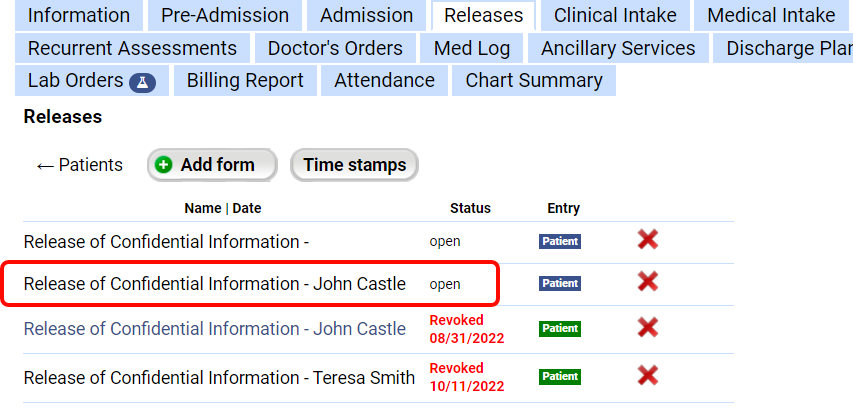Viewport: 853px width, 416px height.
Task: Click red X on open John Castle release
Action: tap(647, 281)
